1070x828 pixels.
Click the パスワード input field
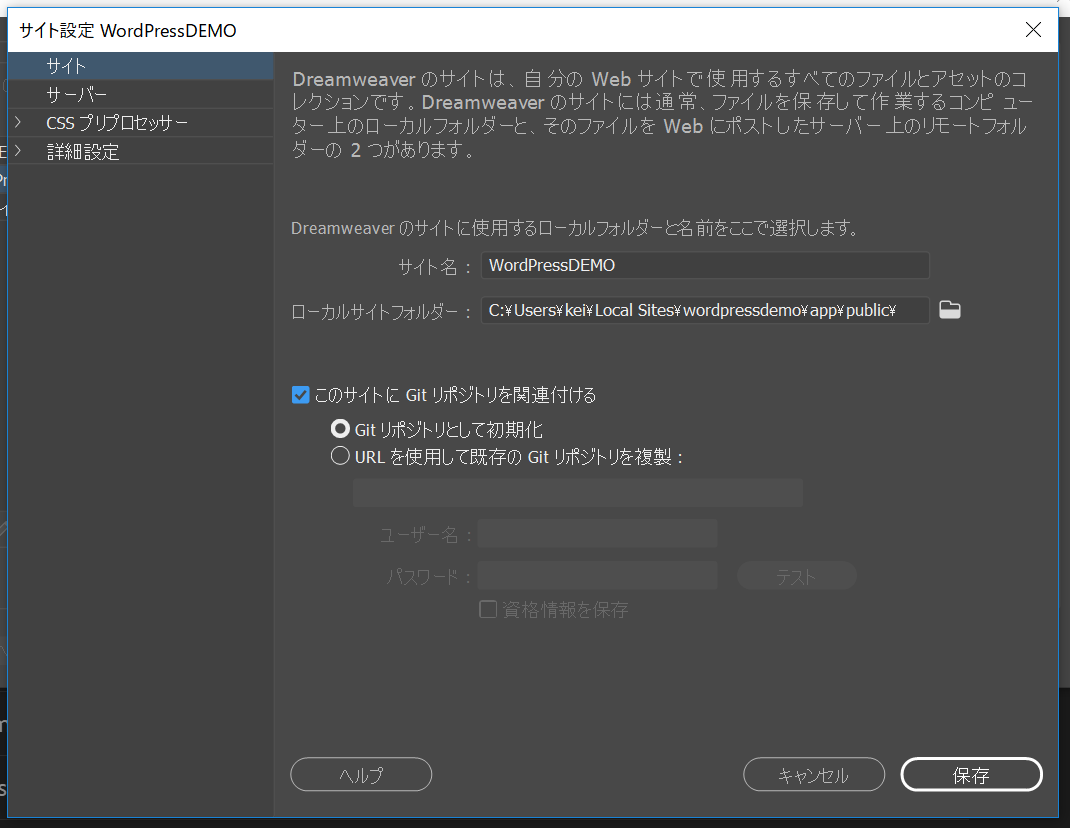596,575
